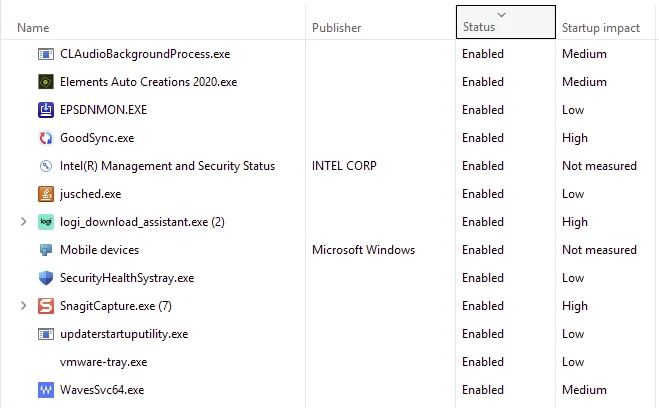Select the updaterstartuputility.exe entry

(x=124, y=334)
